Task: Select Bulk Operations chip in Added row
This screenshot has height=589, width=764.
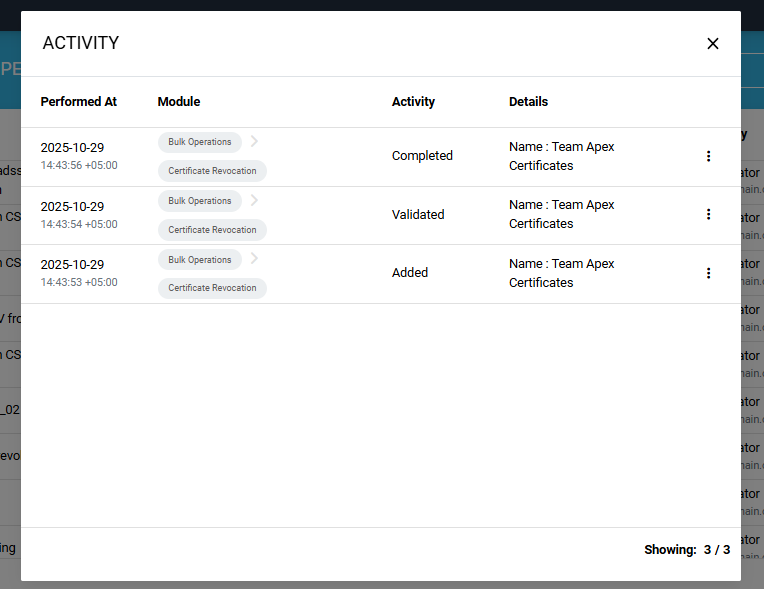Action: pos(200,260)
